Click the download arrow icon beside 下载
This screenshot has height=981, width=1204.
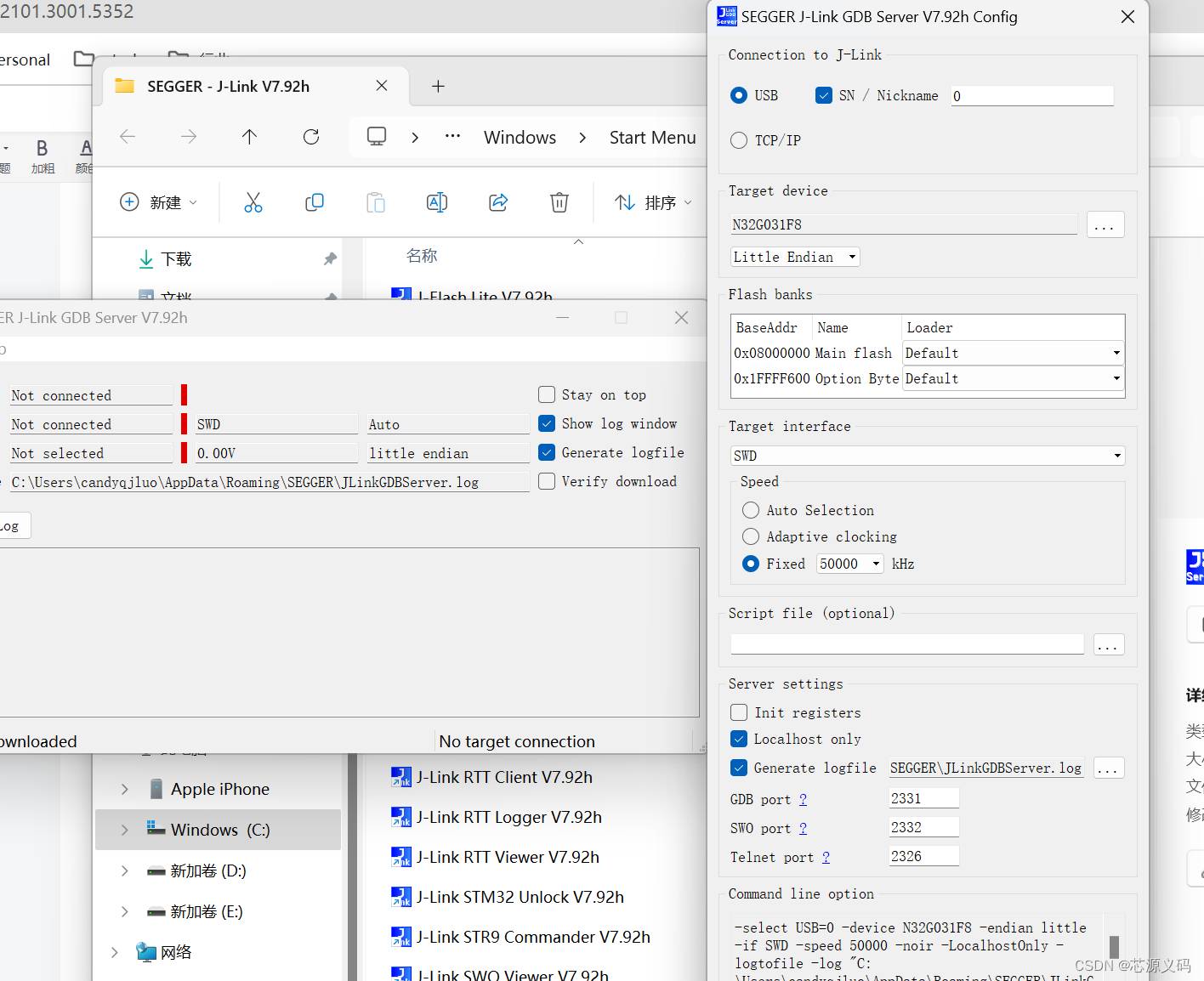click(146, 259)
